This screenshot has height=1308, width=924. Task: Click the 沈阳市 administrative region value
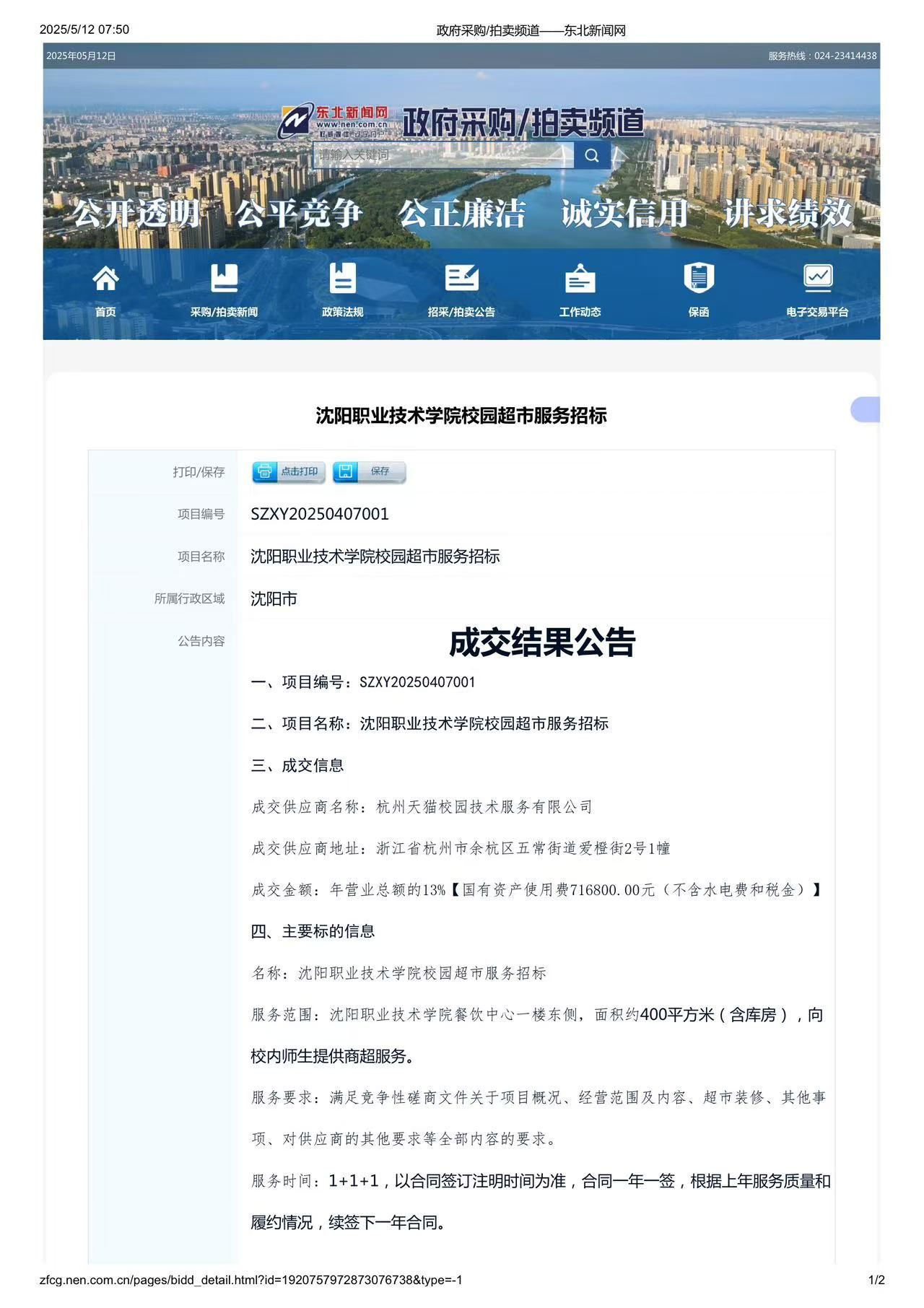coord(274,599)
